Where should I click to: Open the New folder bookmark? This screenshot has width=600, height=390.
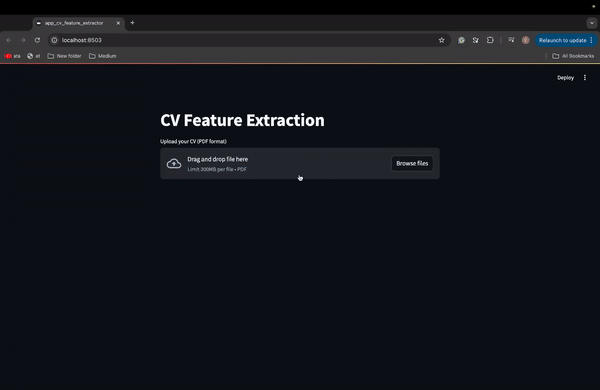[64, 56]
